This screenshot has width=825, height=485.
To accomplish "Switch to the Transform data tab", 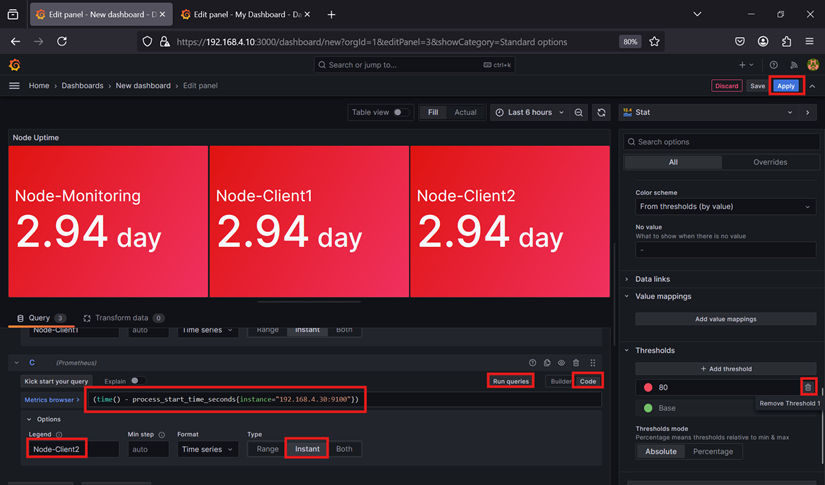I will pos(123,318).
